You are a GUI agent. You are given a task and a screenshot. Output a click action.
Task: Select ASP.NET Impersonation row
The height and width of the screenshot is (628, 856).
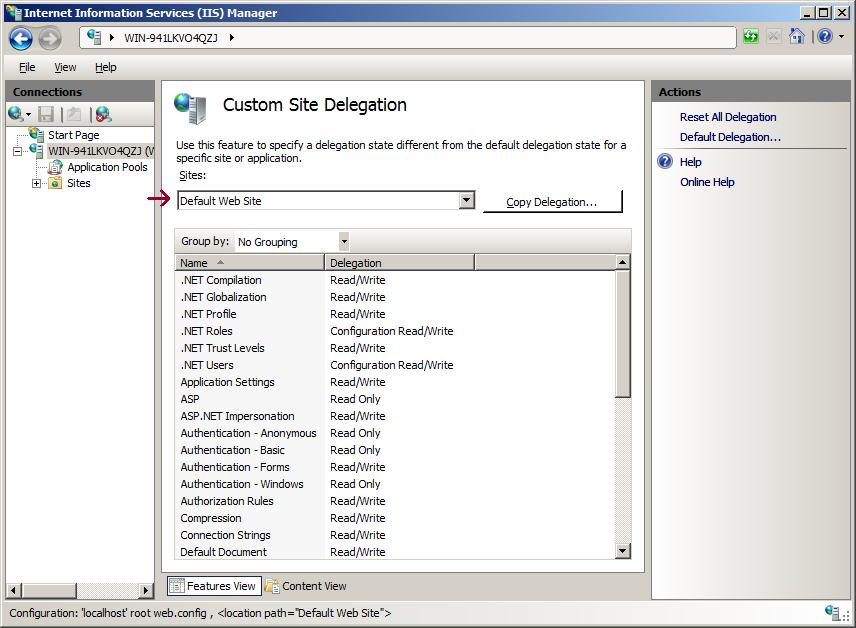(x=395, y=416)
